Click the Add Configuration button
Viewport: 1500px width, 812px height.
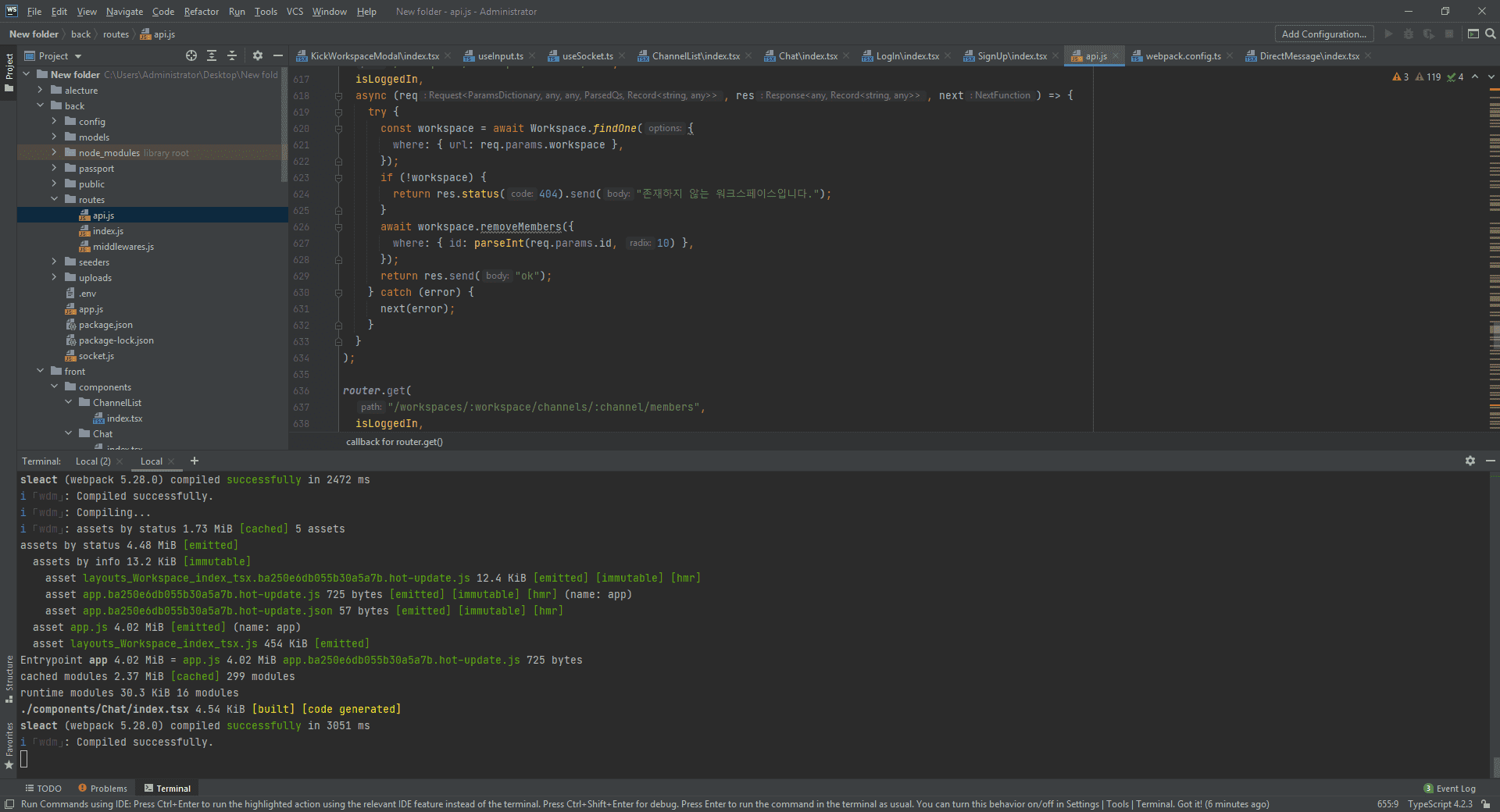pyautogui.click(x=1323, y=34)
